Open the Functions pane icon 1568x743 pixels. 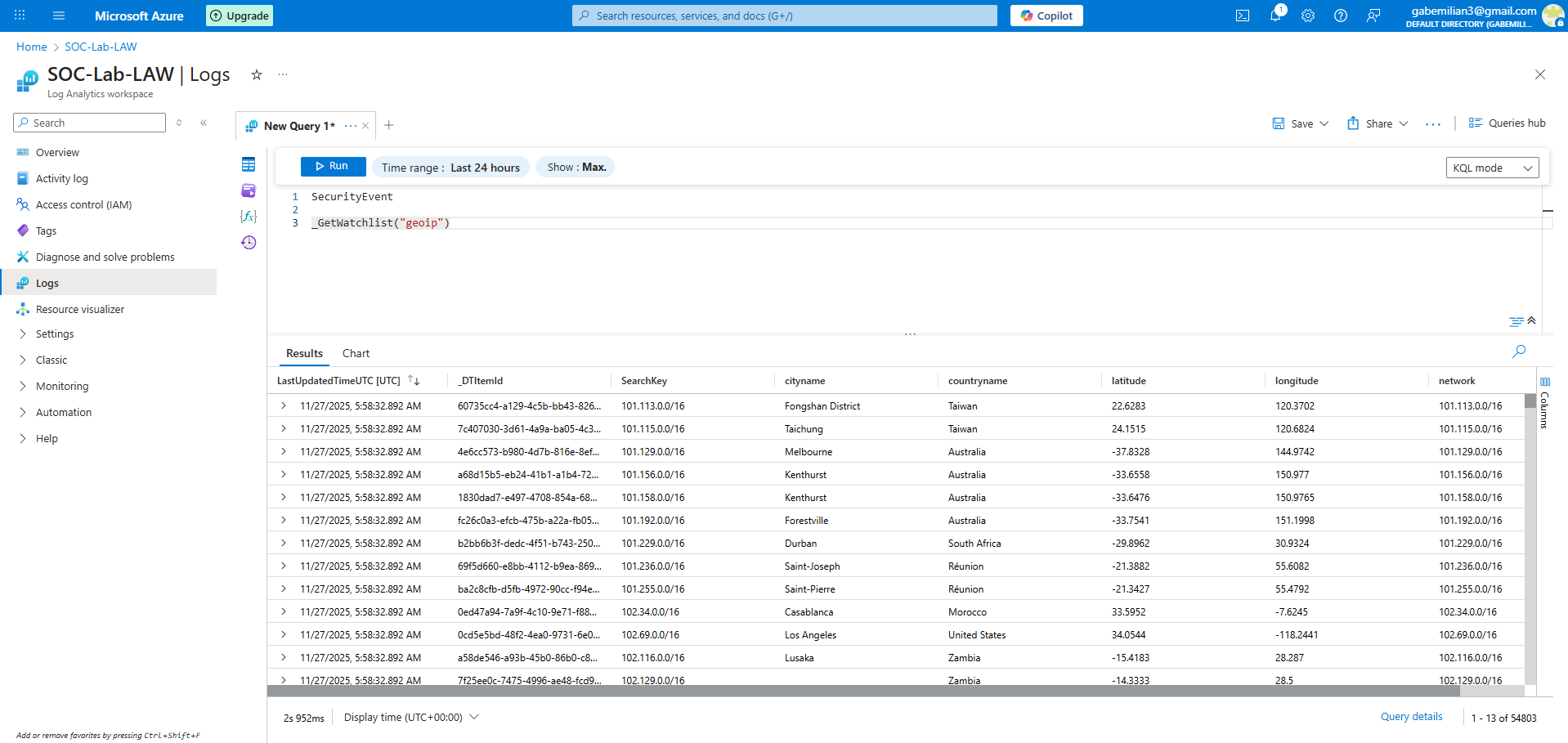click(x=249, y=217)
